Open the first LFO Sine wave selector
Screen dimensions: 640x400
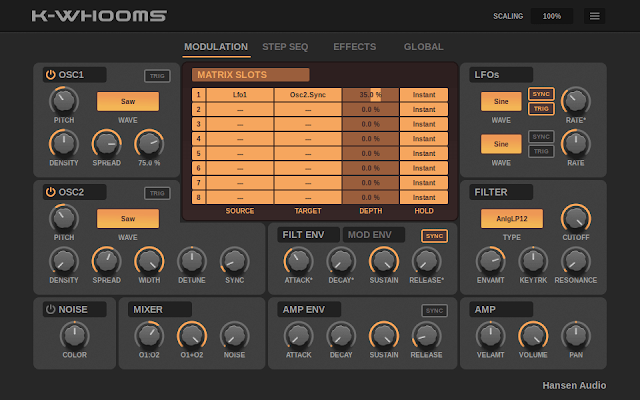click(501, 101)
